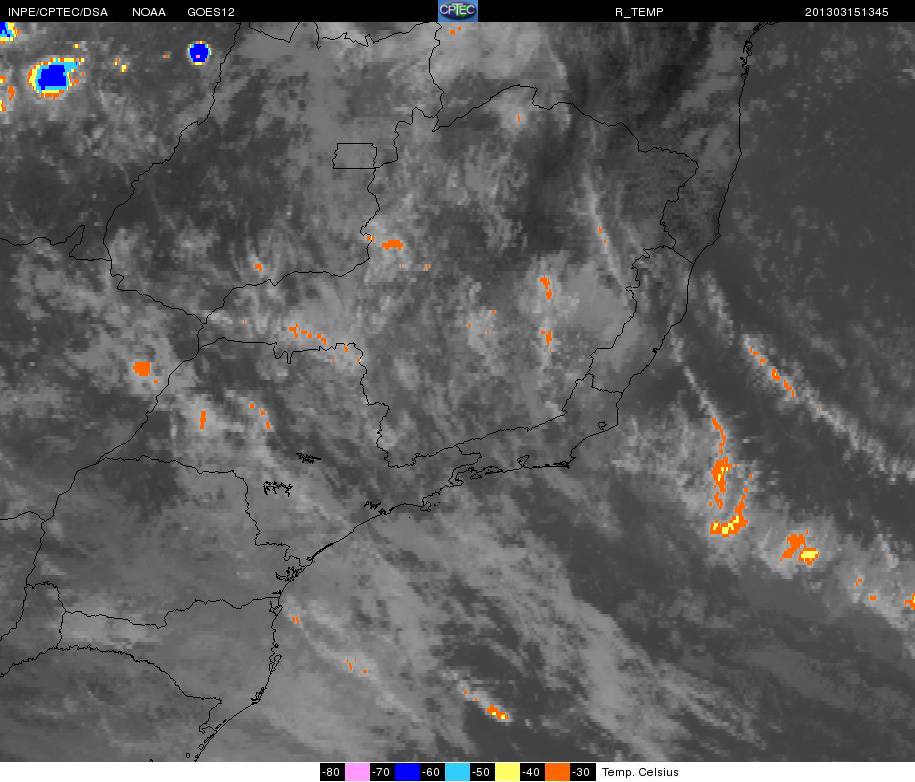This screenshot has height=782, width=915.
Task: Select the orange -40 legend swatch
Action: coord(557,772)
